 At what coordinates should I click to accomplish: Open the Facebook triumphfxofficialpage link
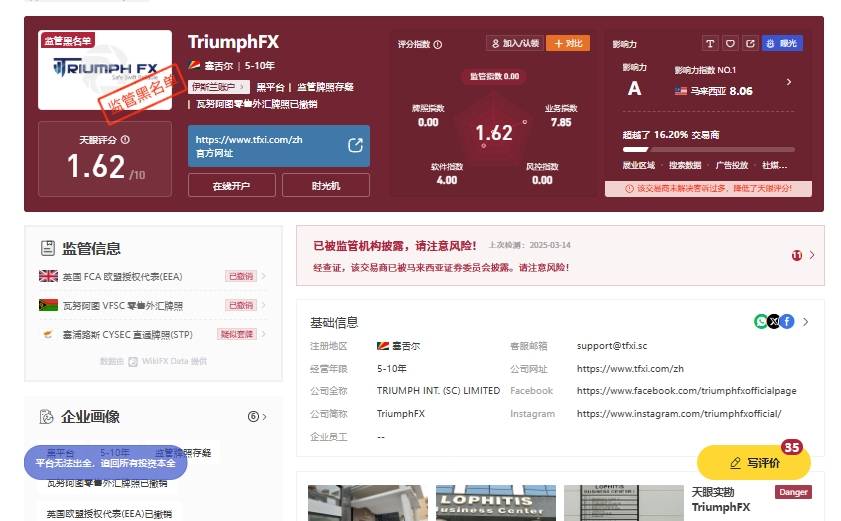click(687, 391)
